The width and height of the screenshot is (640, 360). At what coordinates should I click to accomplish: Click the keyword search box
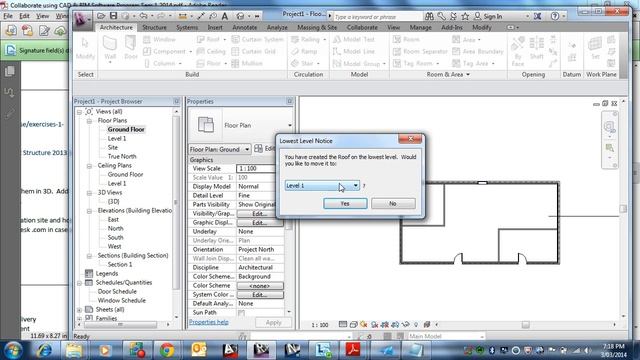coord(378,17)
